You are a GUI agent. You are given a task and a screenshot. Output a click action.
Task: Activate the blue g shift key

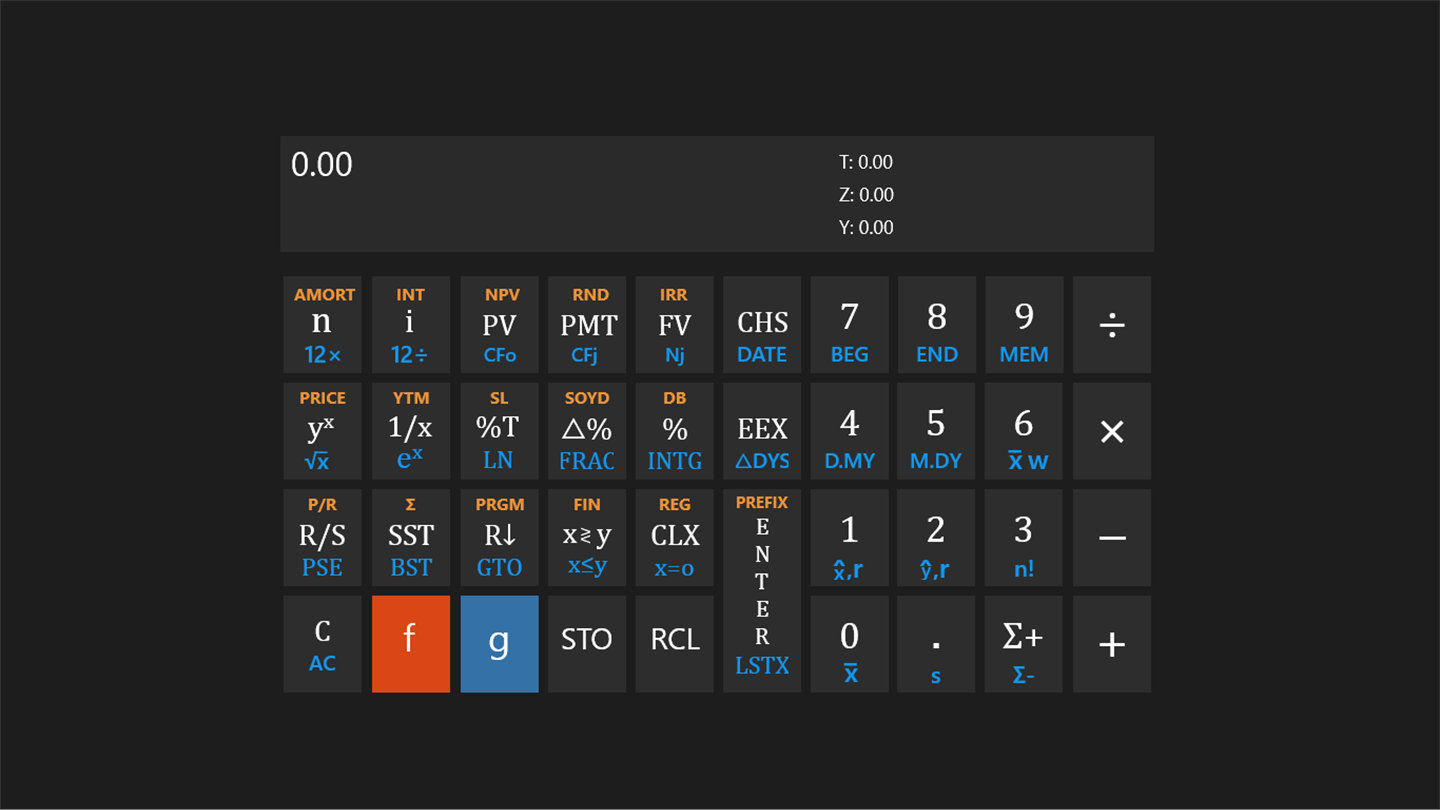[499, 643]
